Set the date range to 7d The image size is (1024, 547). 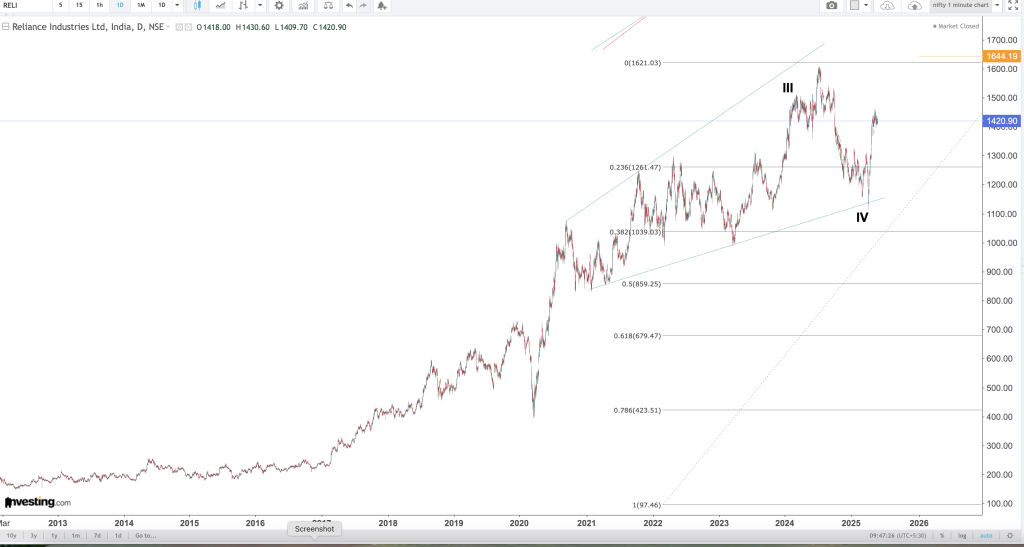pyautogui.click(x=97, y=535)
